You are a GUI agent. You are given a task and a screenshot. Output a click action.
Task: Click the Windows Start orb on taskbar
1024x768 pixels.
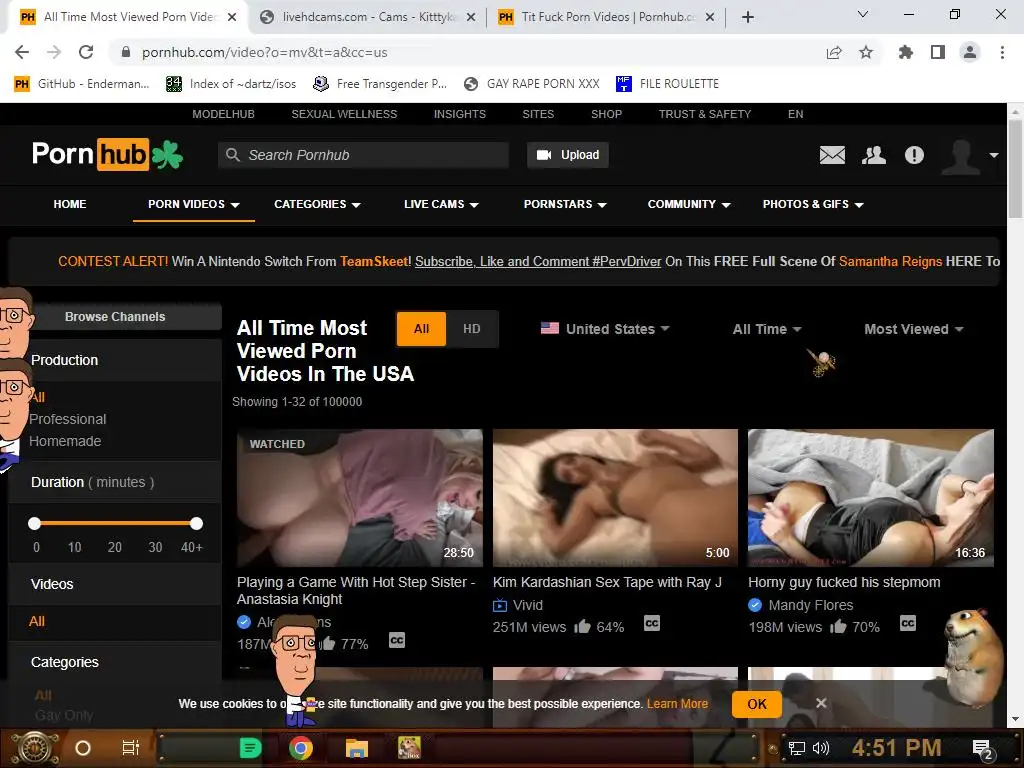point(35,748)
